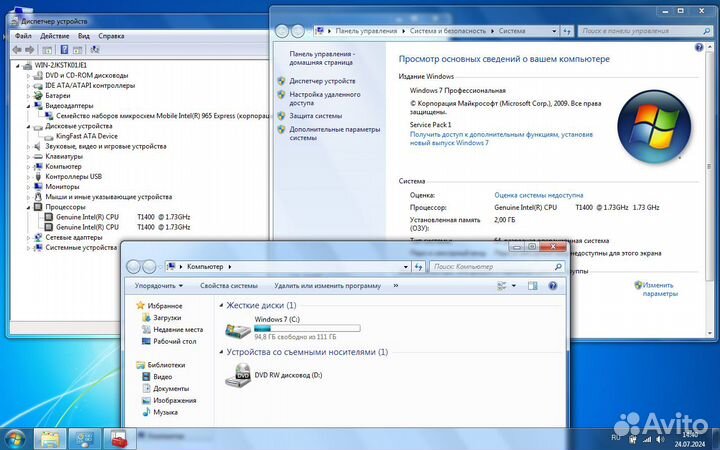
Task: Collapse the Видеоадаптеры node
Action: 28,106
